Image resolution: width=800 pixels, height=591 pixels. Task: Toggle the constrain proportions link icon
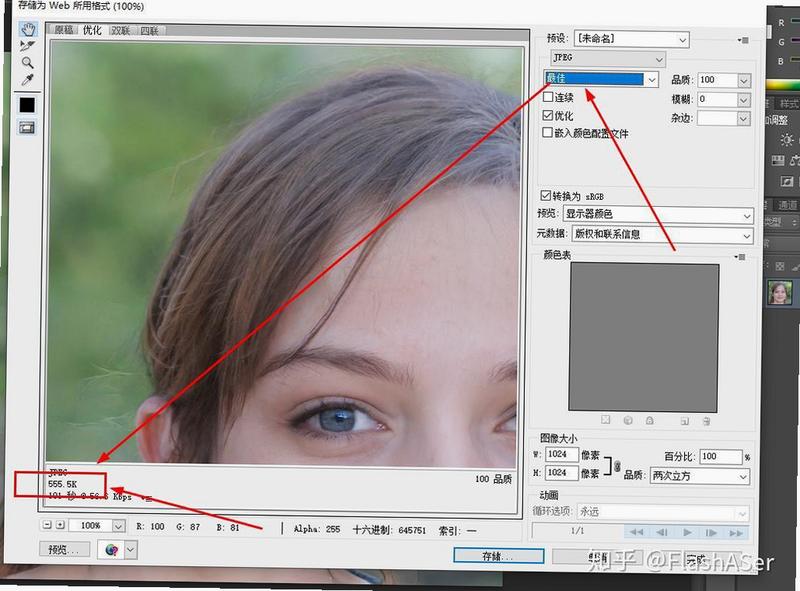(617, 466)
